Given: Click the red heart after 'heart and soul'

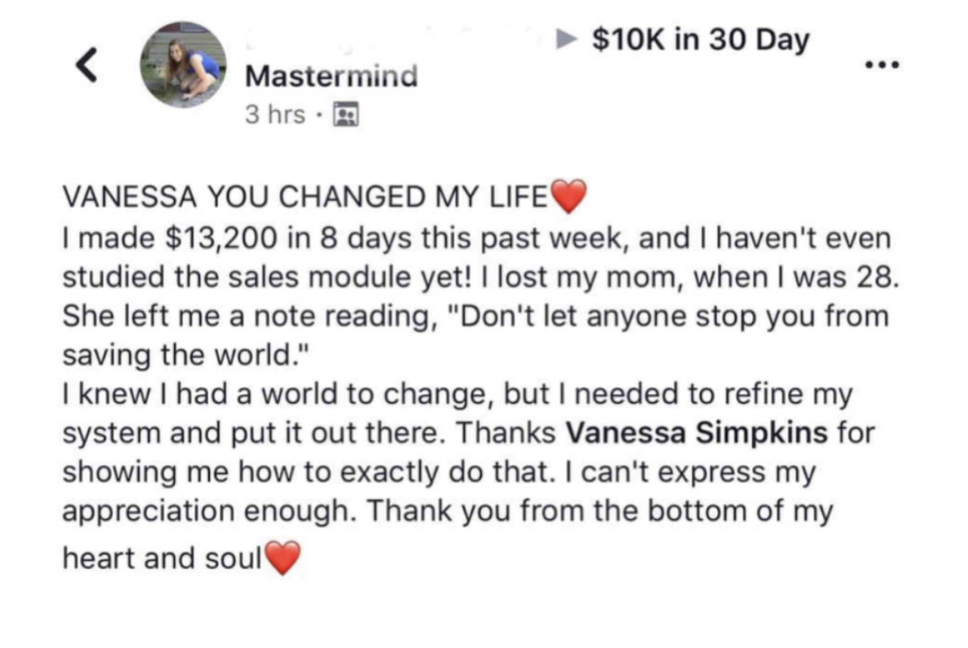Looking at the screenshot, I should tap(283, 559).
